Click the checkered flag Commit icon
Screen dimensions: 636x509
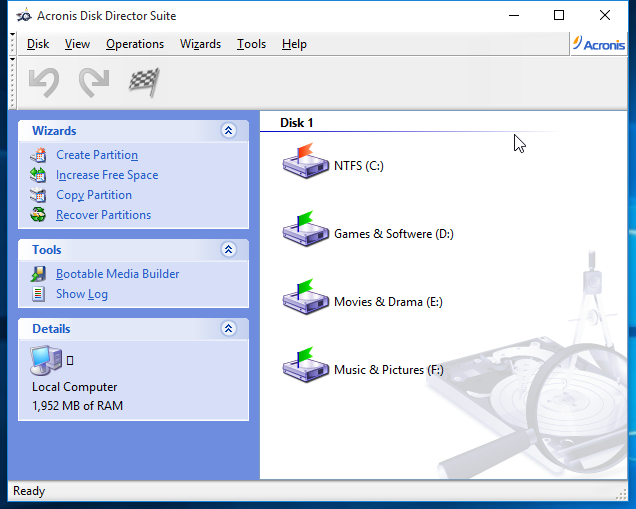click(x=144, y=82)
